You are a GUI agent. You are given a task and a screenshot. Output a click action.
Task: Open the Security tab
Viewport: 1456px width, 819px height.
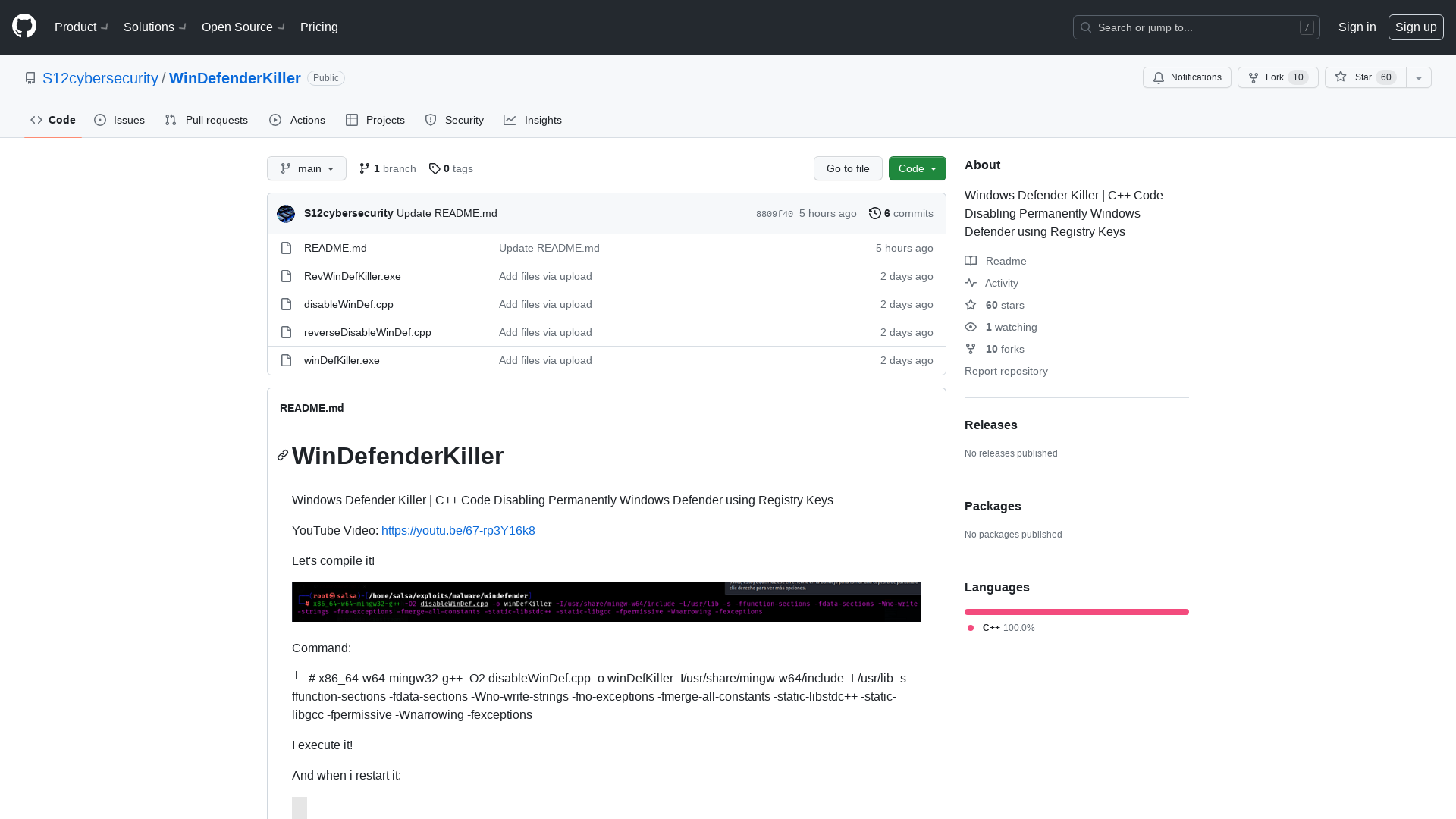(454, 120)
